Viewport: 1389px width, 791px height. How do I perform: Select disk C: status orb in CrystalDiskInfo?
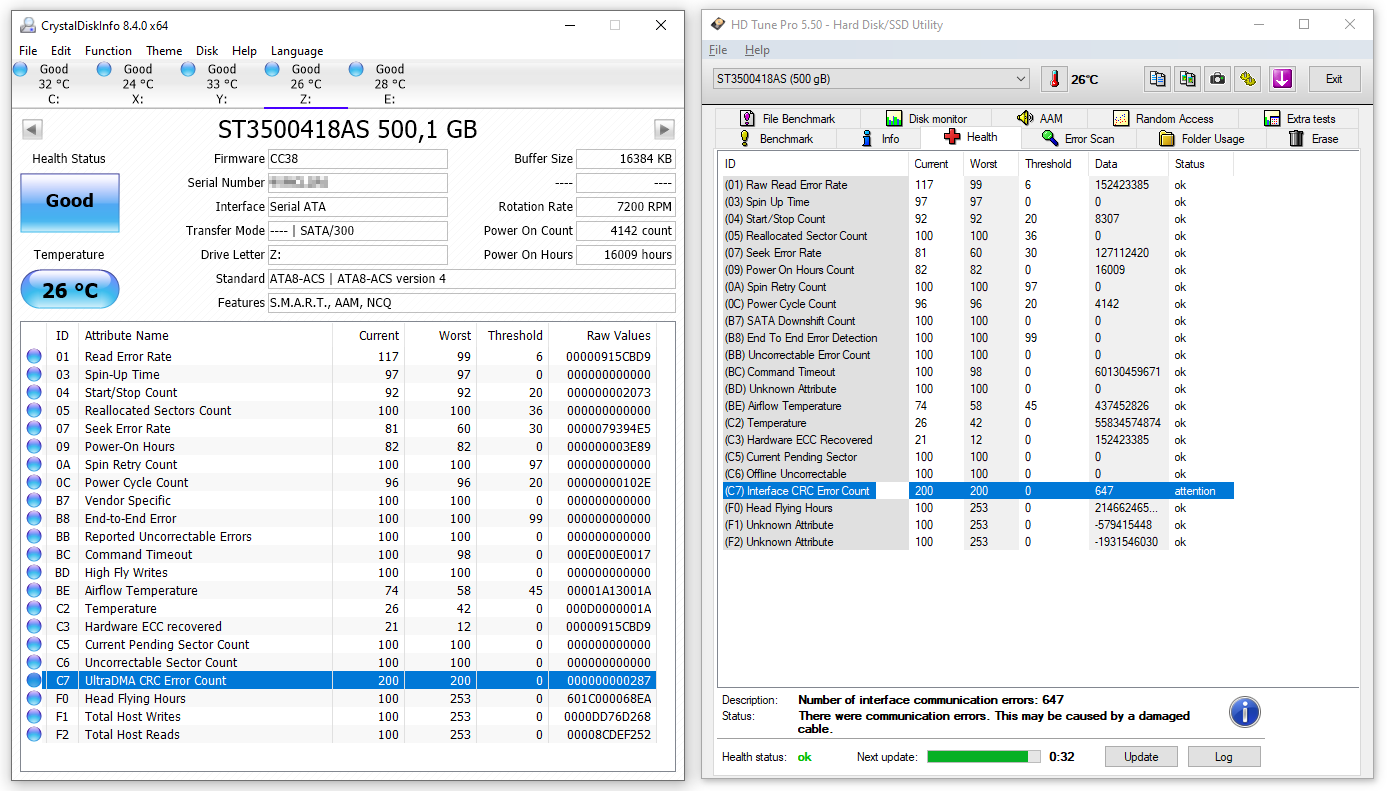pyautogui.click(x=21, y=69)
